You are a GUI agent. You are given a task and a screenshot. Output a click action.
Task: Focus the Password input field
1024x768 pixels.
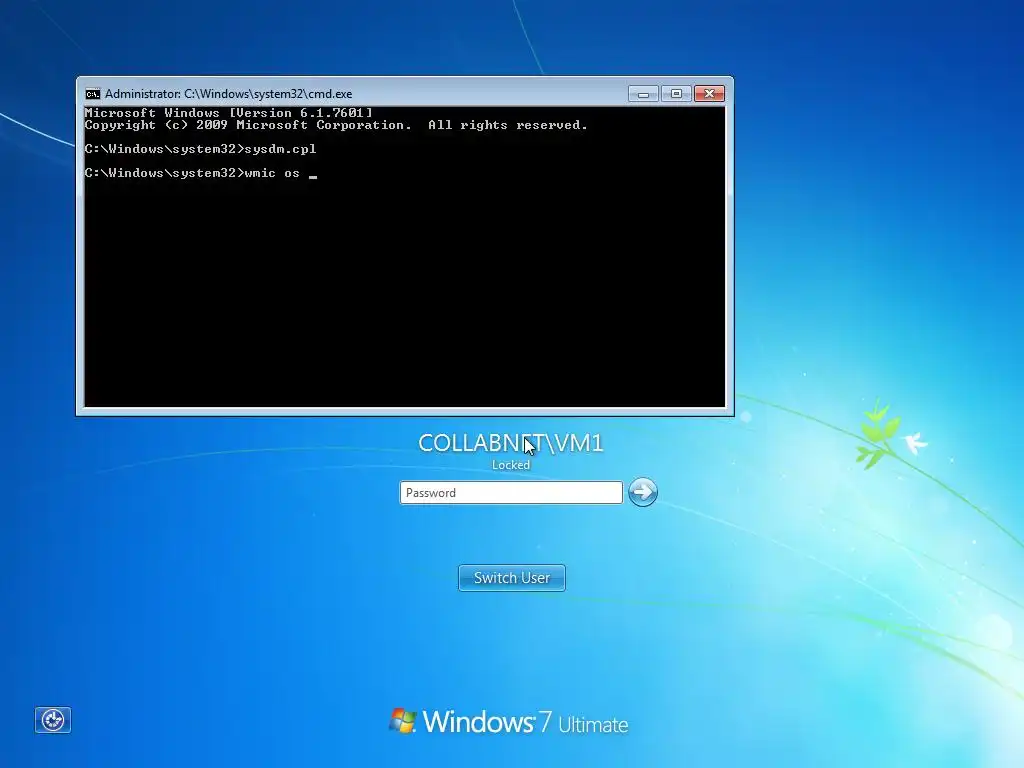pyautogui.click(x=511, y=492)
